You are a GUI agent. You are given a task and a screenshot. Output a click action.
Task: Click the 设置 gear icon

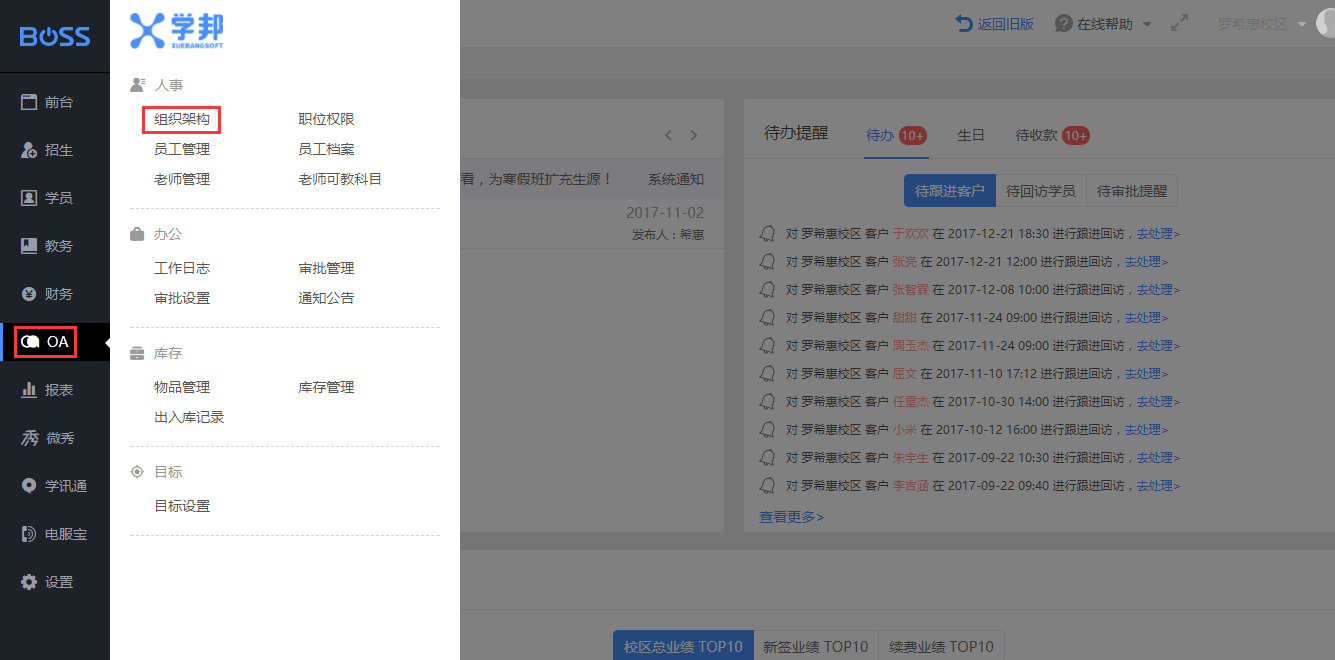29,582
